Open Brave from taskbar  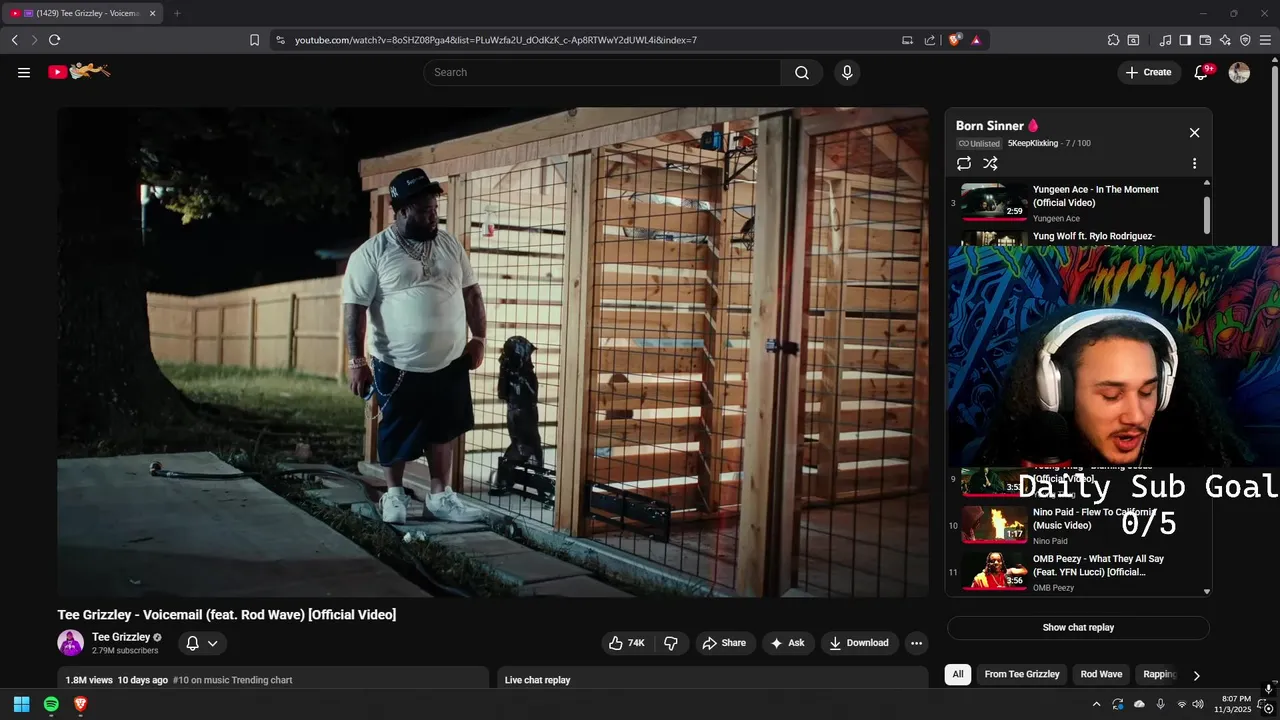(x=81, y=704)
